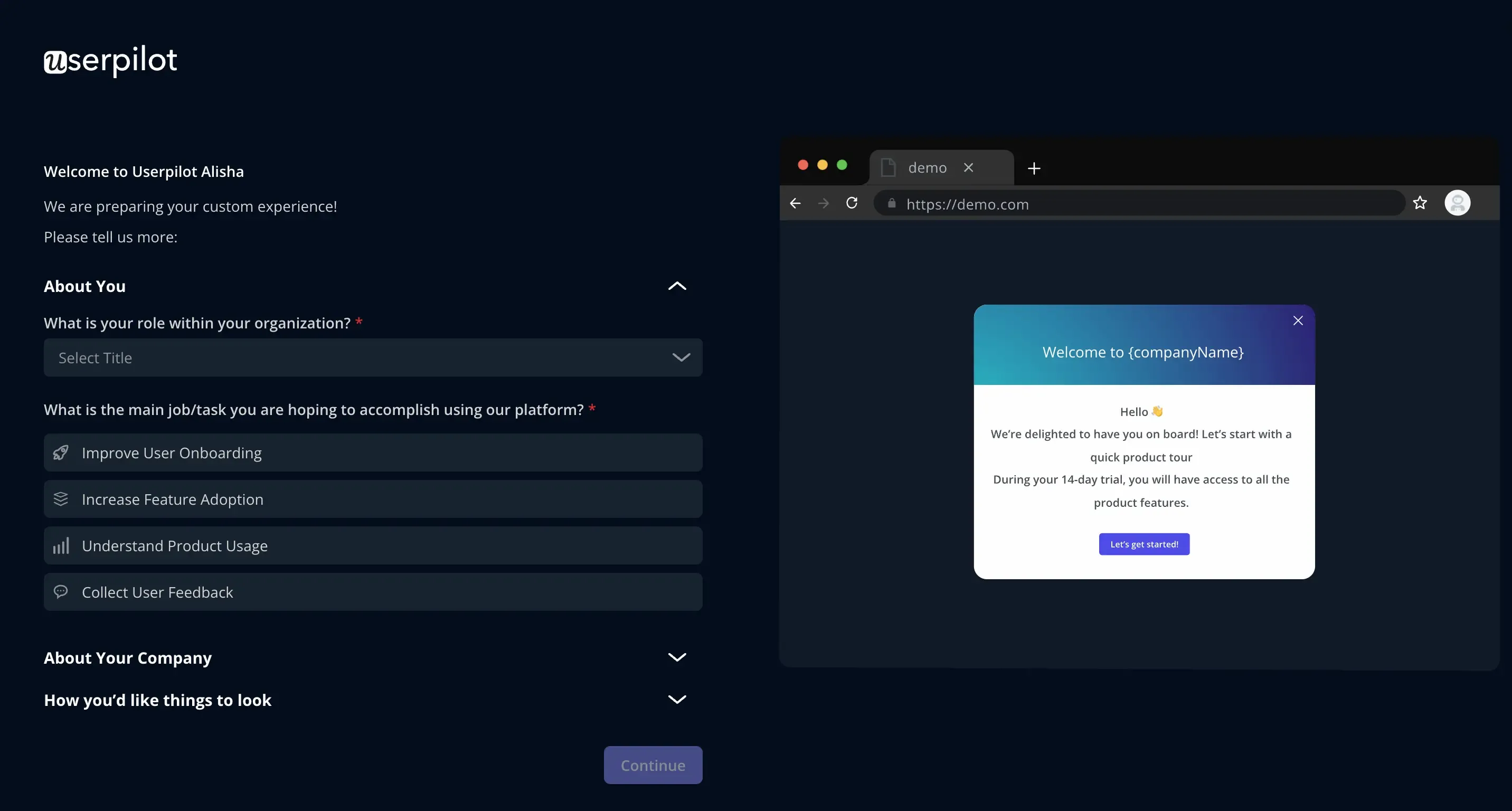Click the rocket icon beside Improve User Onboarding

click(61, 452)
